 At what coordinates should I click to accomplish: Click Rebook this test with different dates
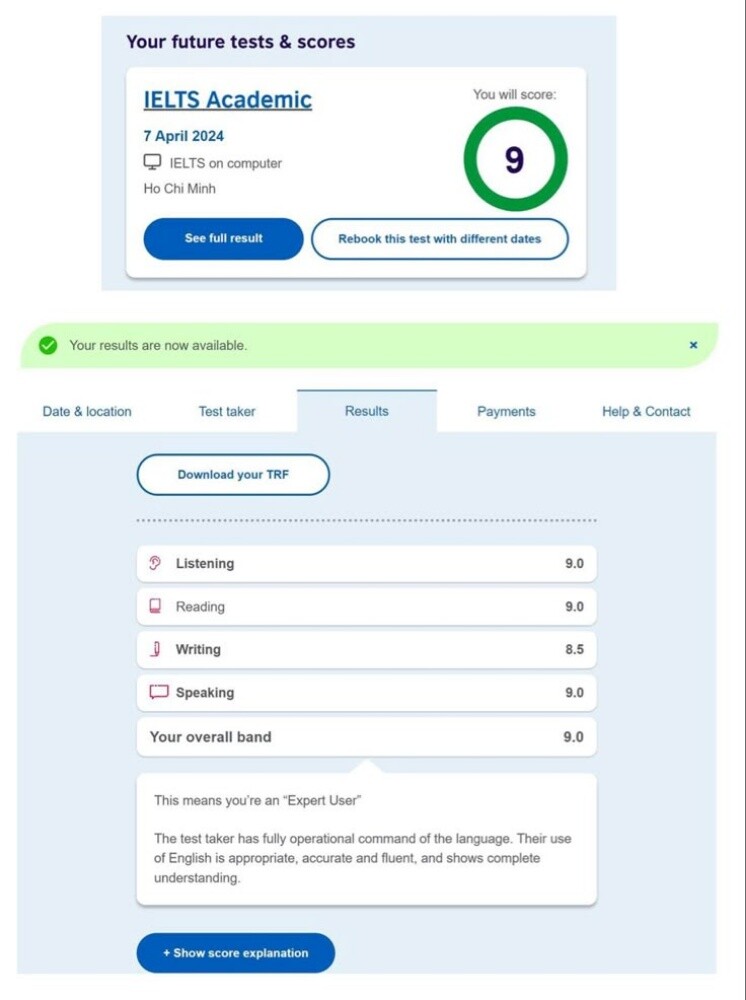pyautogui.click(x=440, y=239)
